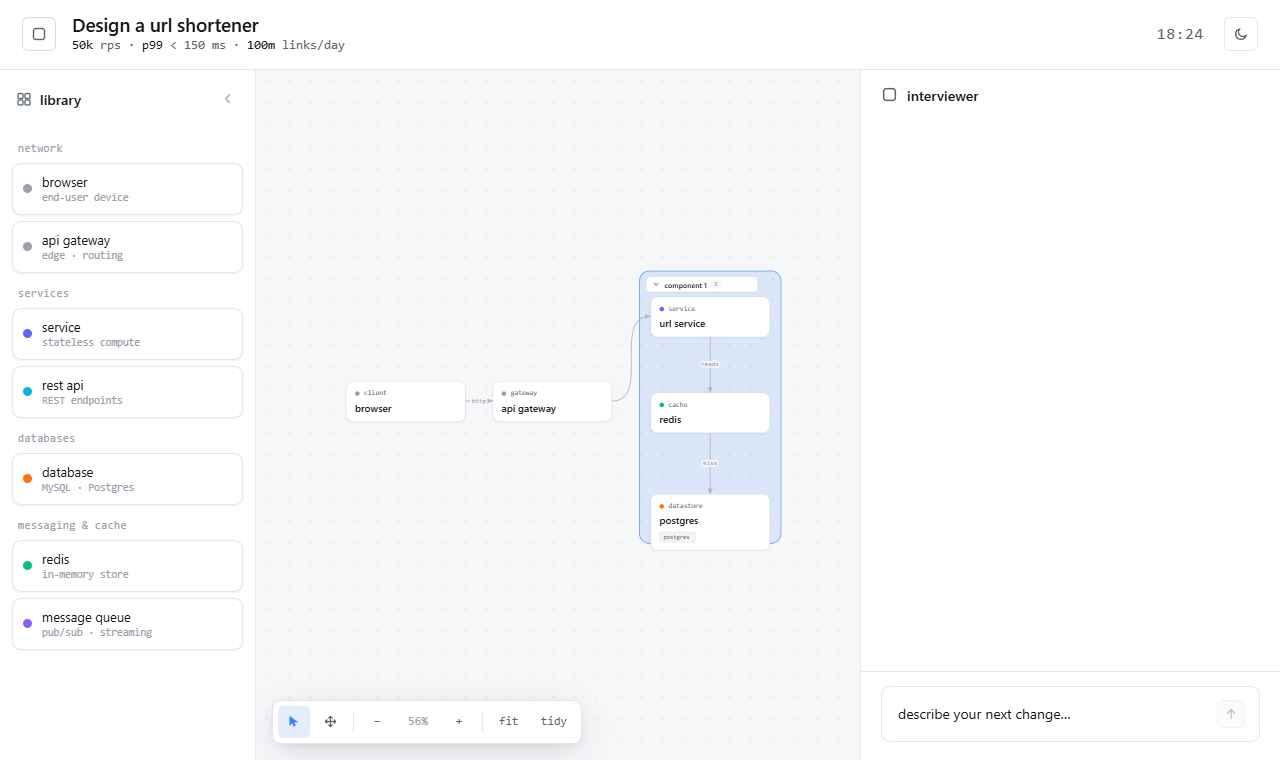1280x760 pixels.
Task: Toggle dark mode with the moon icon
Action: [x=1241, y=34]
